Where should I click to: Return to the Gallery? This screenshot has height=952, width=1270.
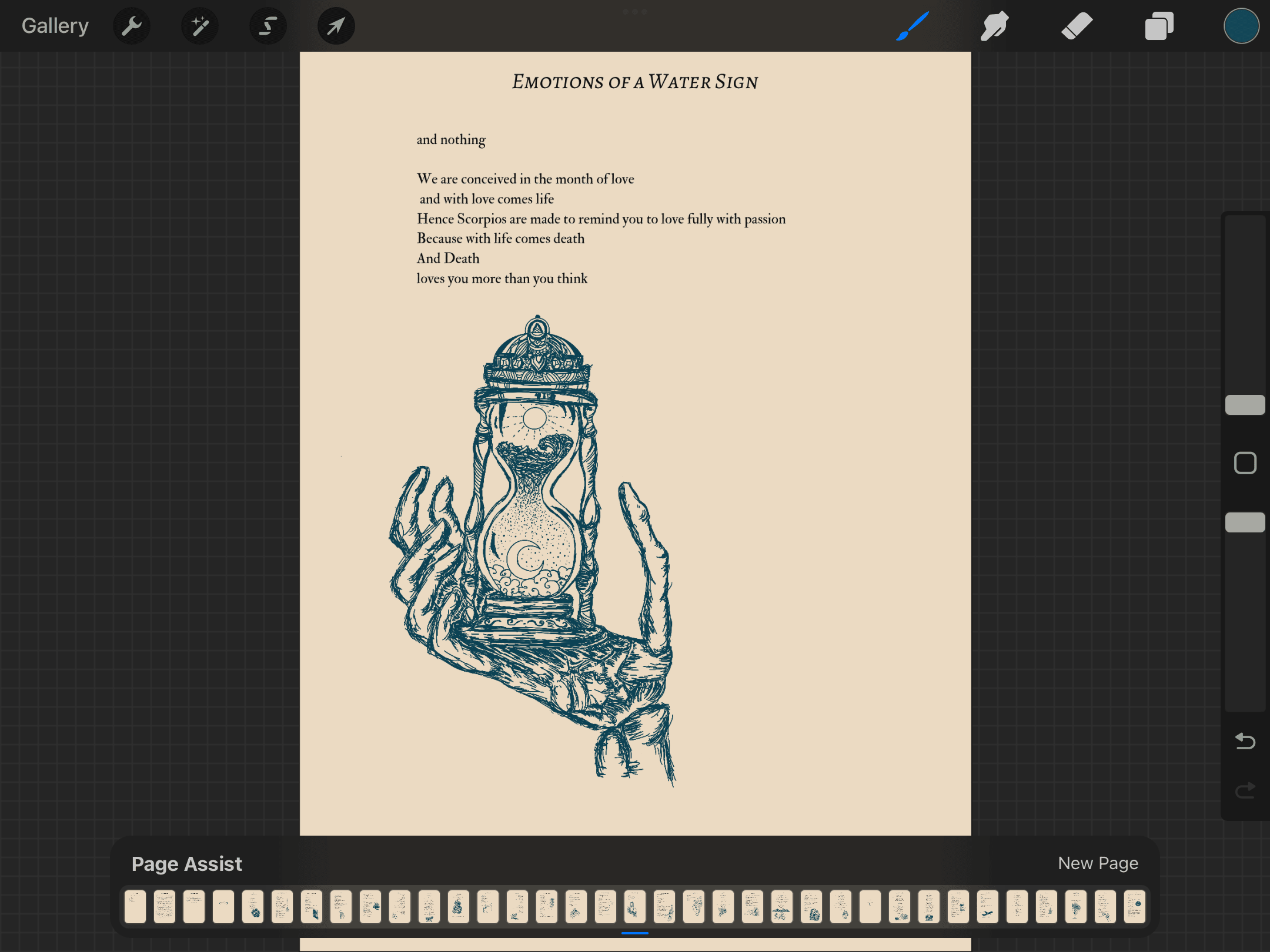55,26
